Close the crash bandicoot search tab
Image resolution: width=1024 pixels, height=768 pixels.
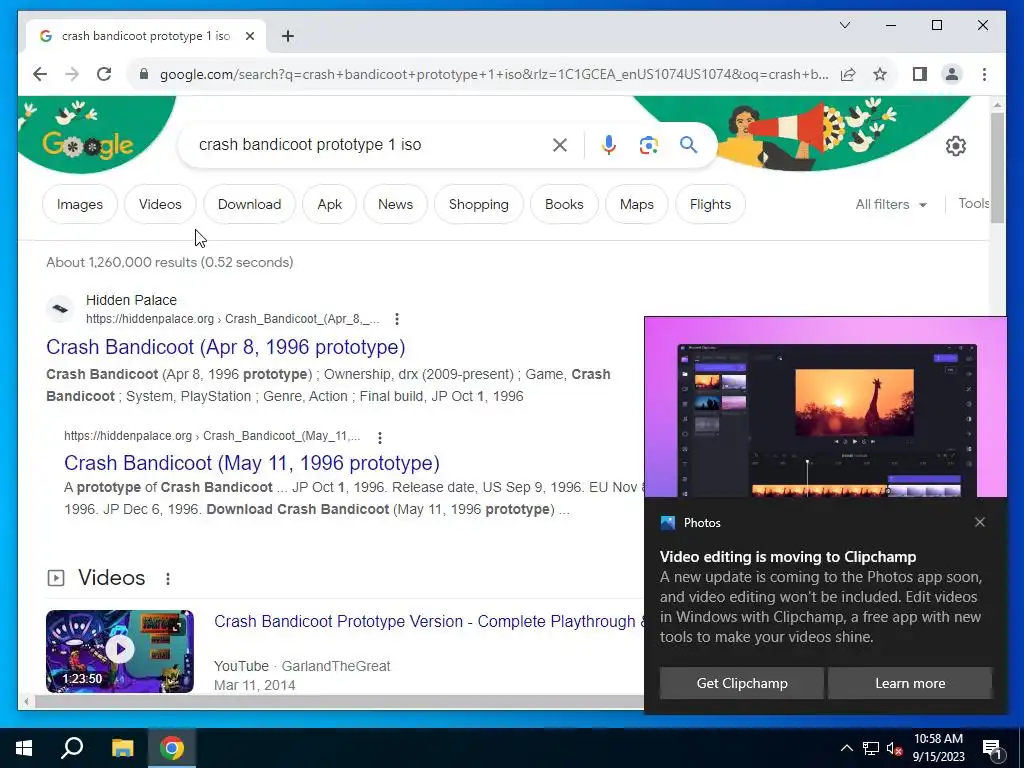[x=249, y=36]
